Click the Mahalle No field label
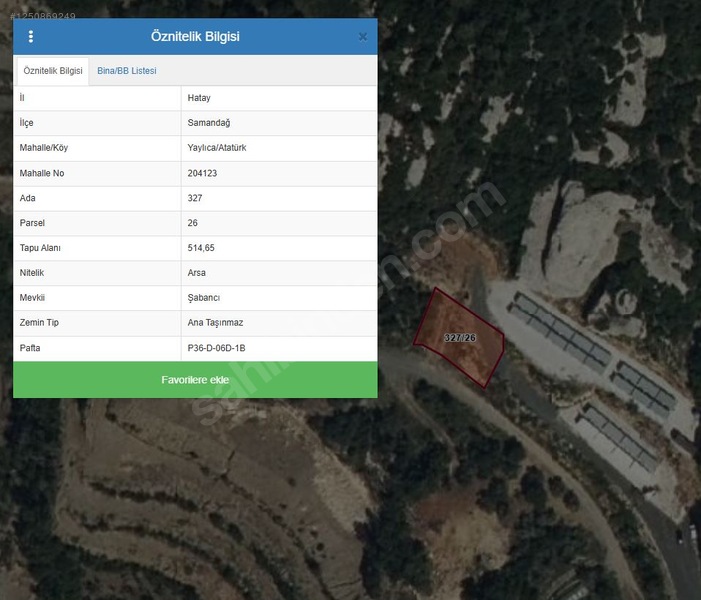 point(42,173)
